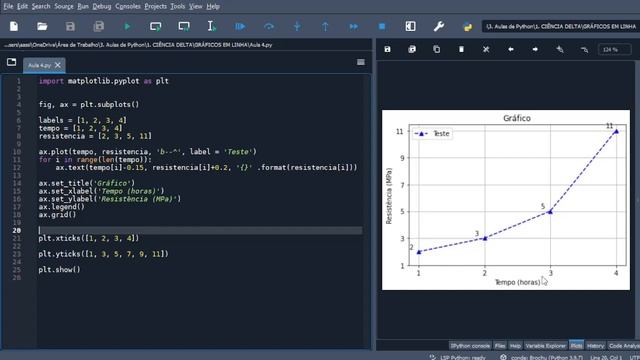This screenshot has height=360, width=640.
Task: Debug step out upward arrow
Action: (x=325, y=27)
